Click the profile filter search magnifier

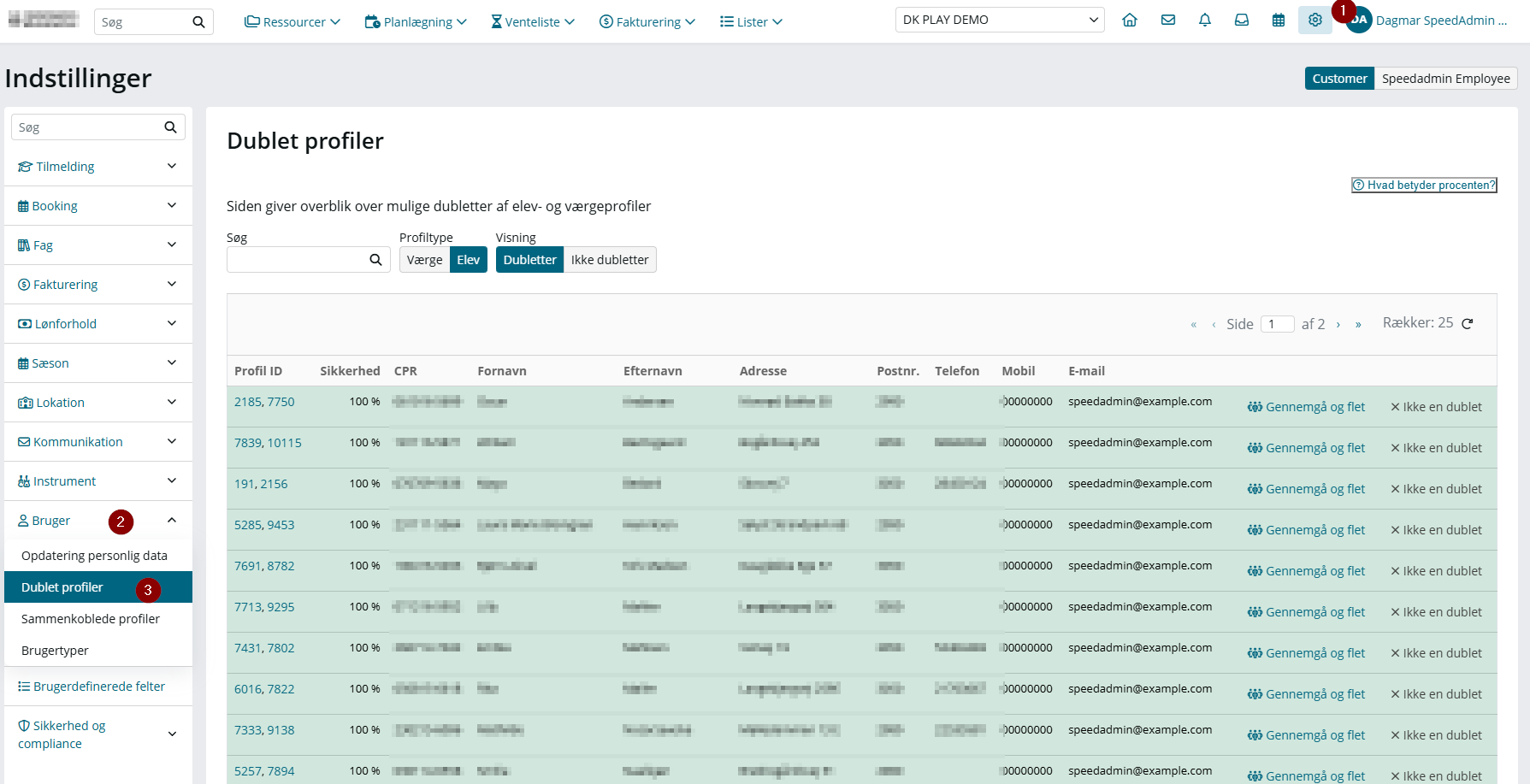375,260
